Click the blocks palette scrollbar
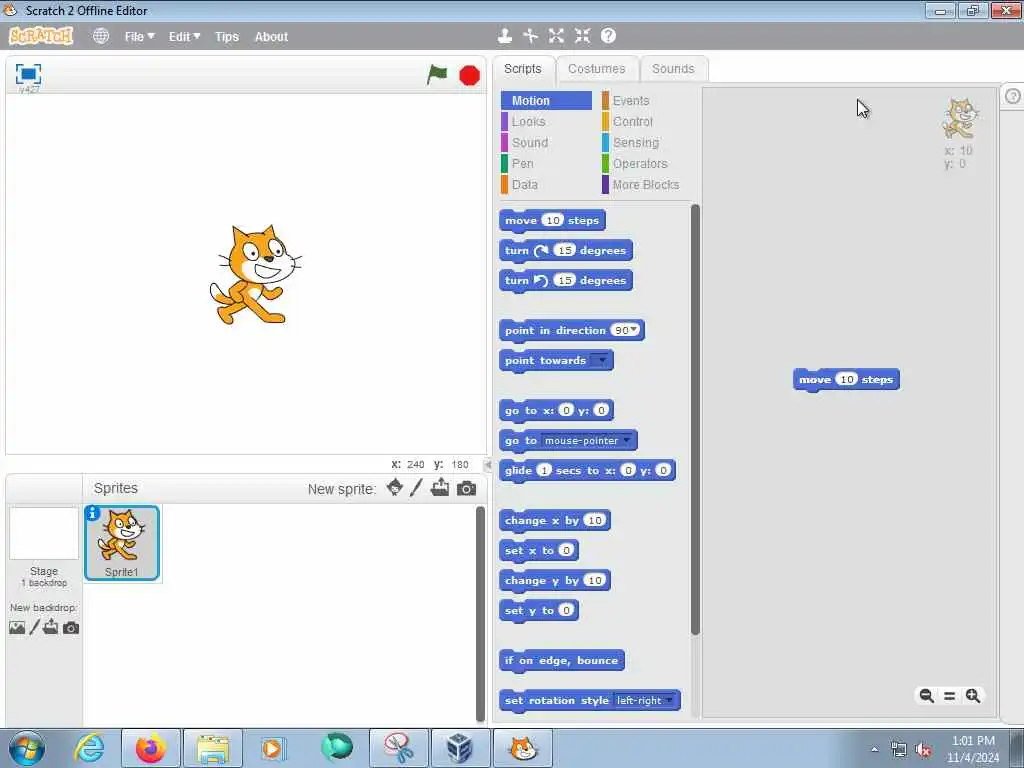 click(695, 419)
